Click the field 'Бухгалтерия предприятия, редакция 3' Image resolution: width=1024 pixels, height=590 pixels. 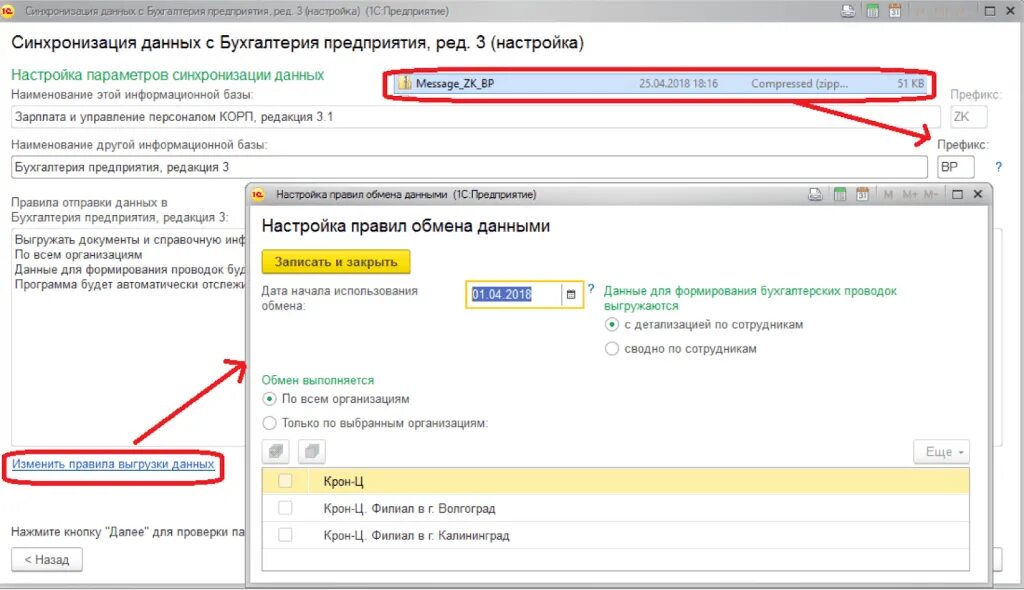[x=469, y=167]
